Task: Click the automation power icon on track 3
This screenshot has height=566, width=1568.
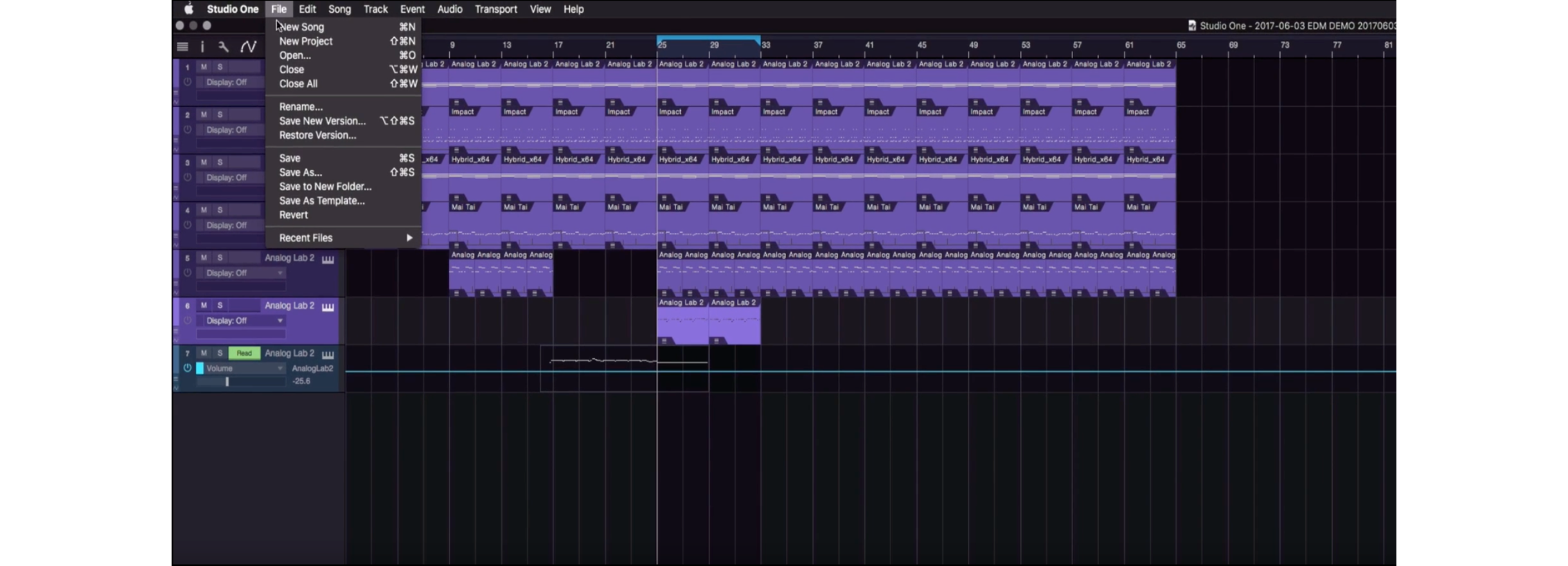Action: [x=188, y=178]
